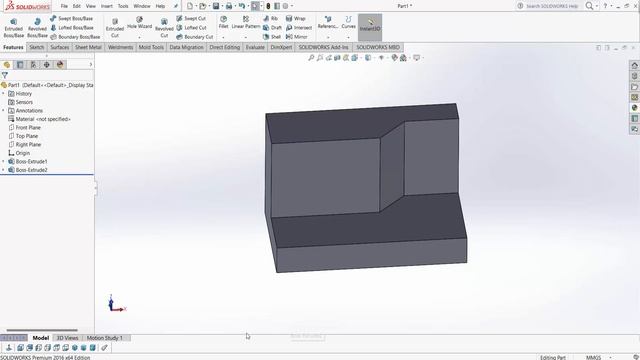Switch to the 3D Views tab
640x360 pixels.
click(x=67, y=338)
